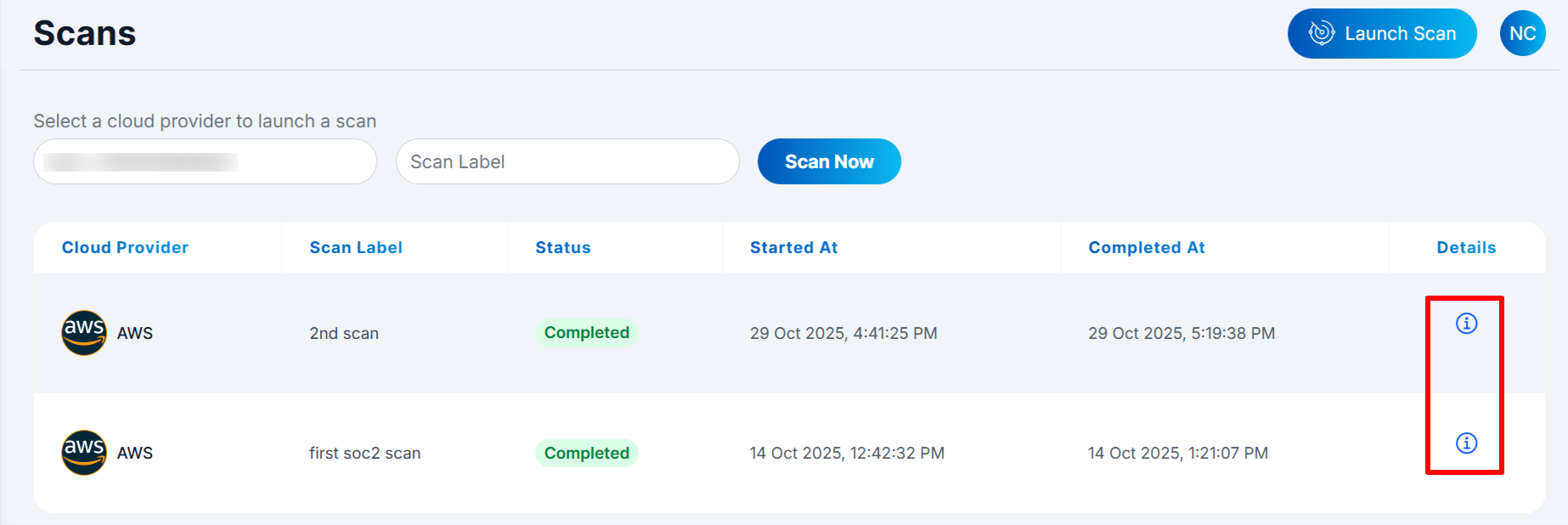The width and height of the screenshot is (1568, 525).
Task: Sort by the Cloud Provider column header
Action: tap(125, 248)
